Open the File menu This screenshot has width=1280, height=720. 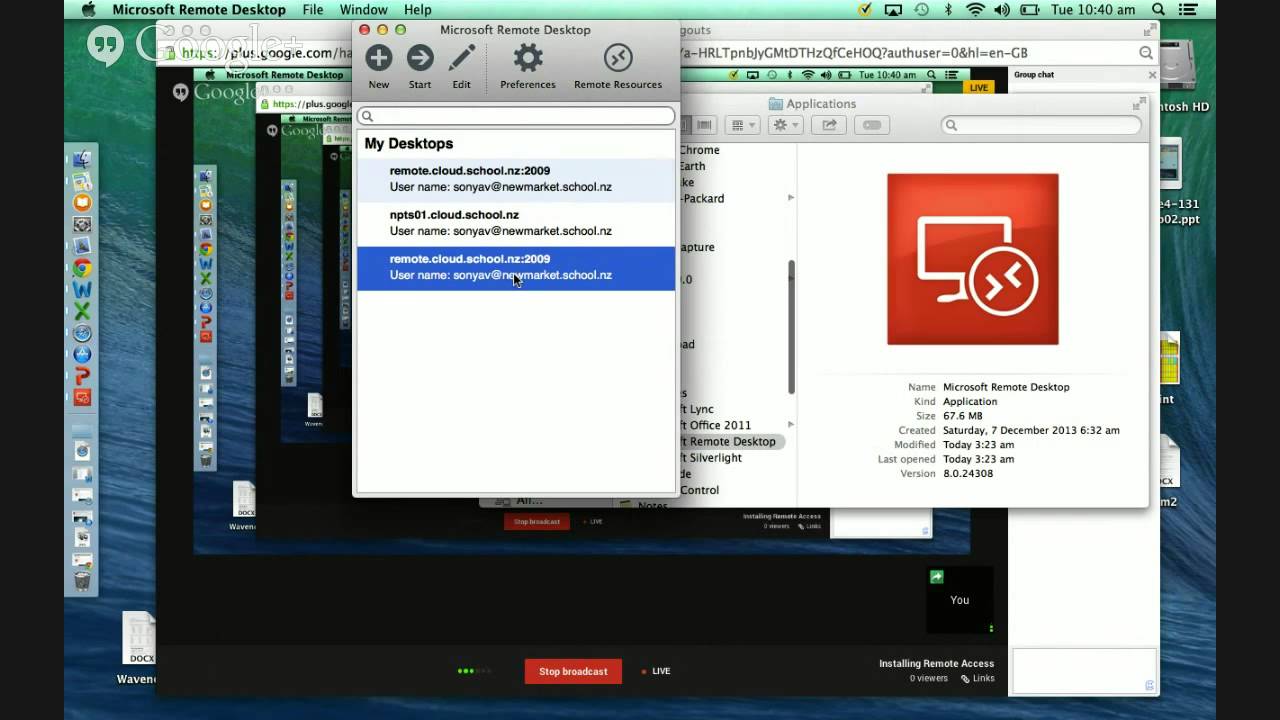click(313, 10)
